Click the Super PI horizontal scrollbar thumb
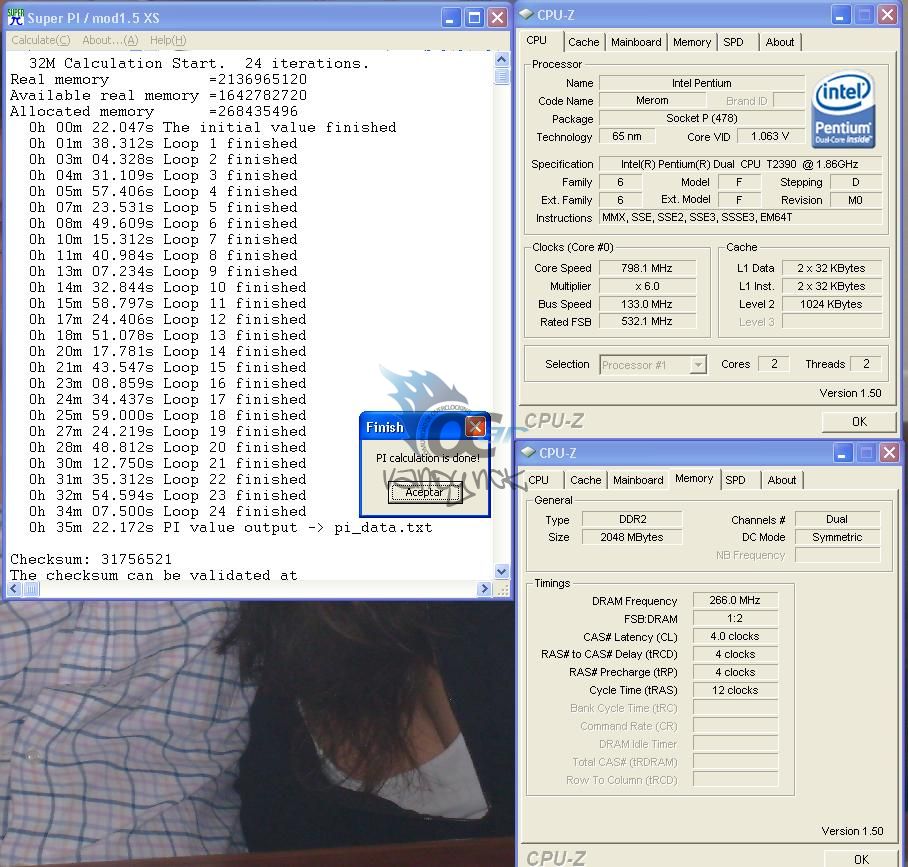Screen dimensions: 908x867 (31, 589)
